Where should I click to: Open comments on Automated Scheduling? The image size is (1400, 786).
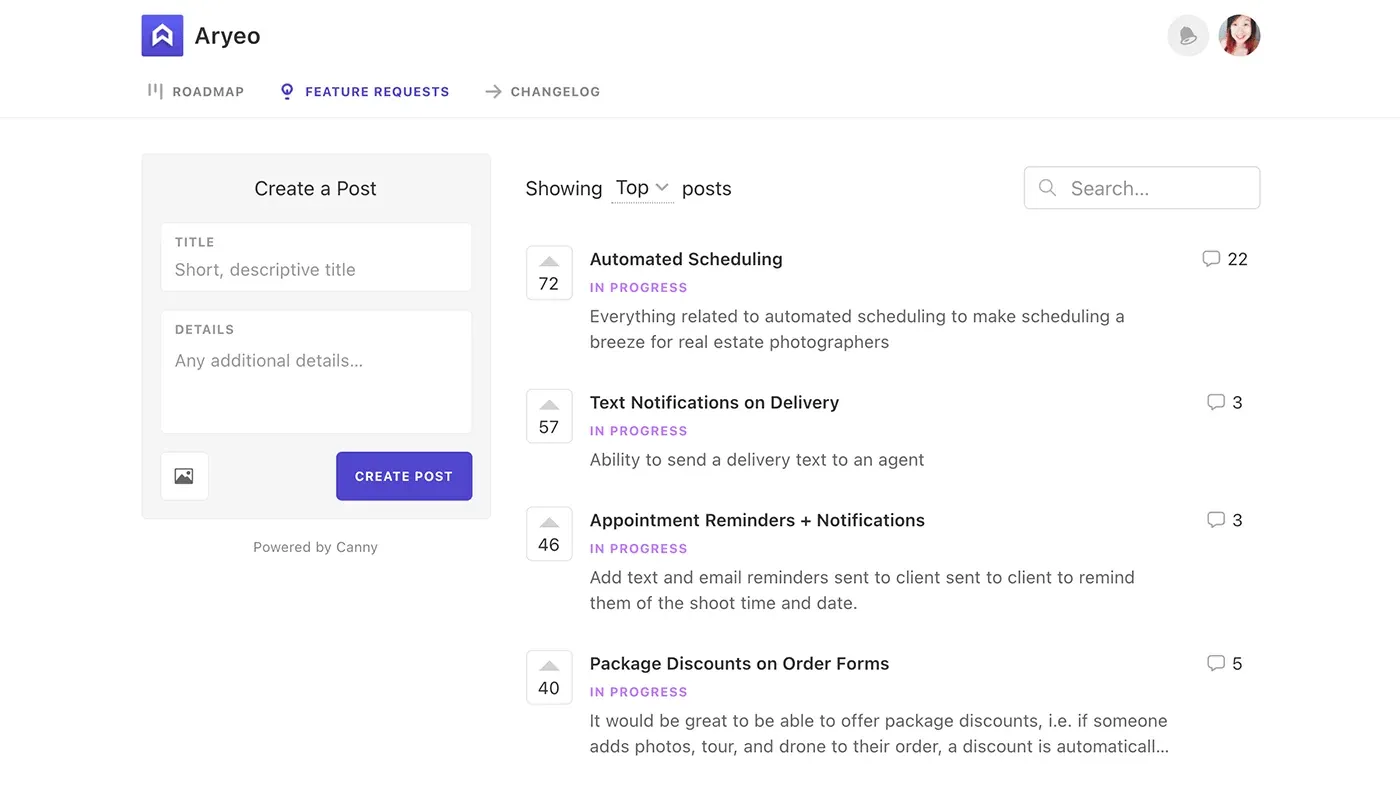coord(1224,259)
